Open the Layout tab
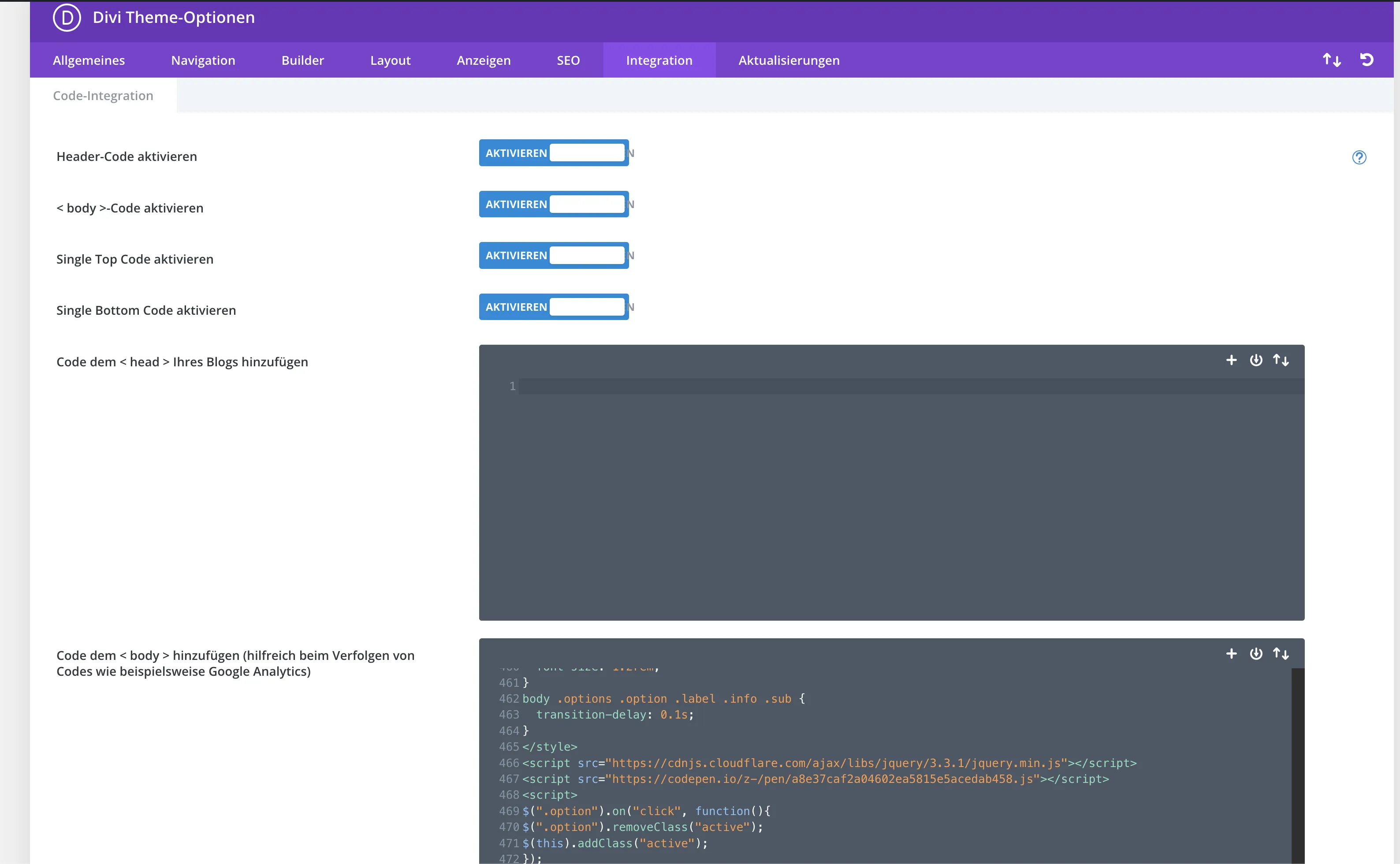 click(390, 60)
